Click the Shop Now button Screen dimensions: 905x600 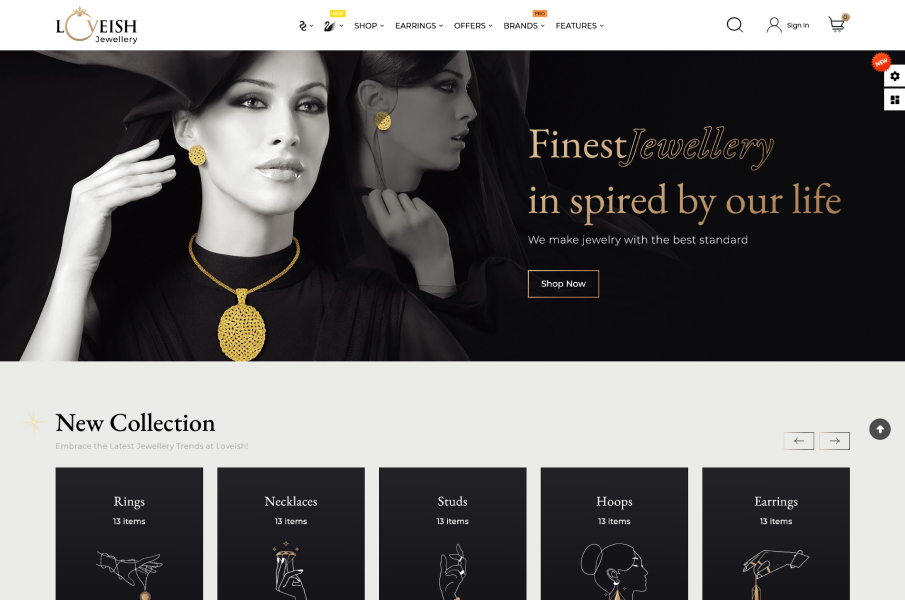point(563,284)
